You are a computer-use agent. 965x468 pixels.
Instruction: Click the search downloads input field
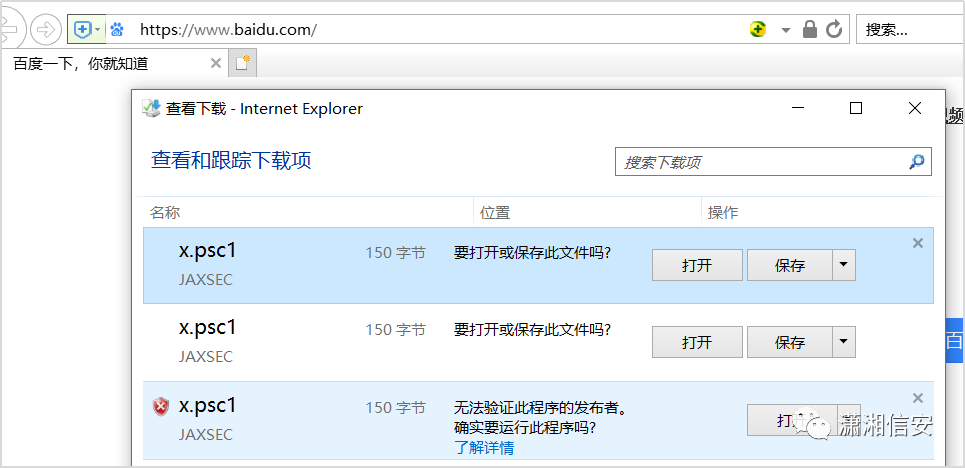coord(760,162)
